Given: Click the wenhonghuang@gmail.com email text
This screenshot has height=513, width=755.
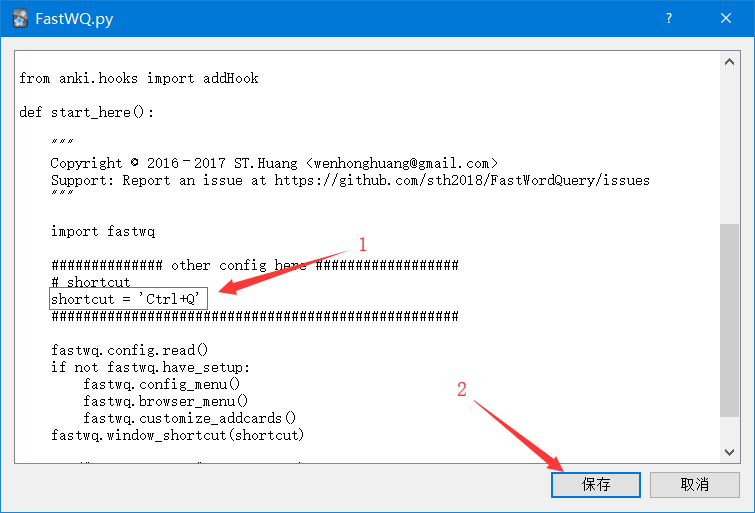Looking at the screenshot, I should [x=402, y=163].
